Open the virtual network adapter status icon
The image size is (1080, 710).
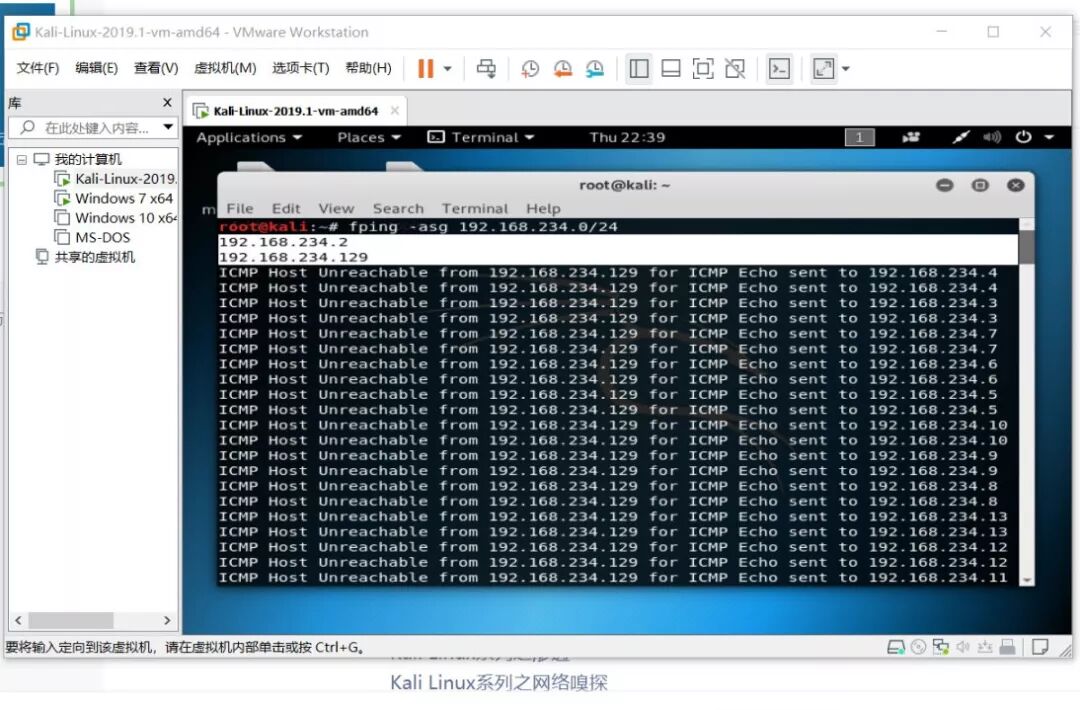(x=941, y=648)
